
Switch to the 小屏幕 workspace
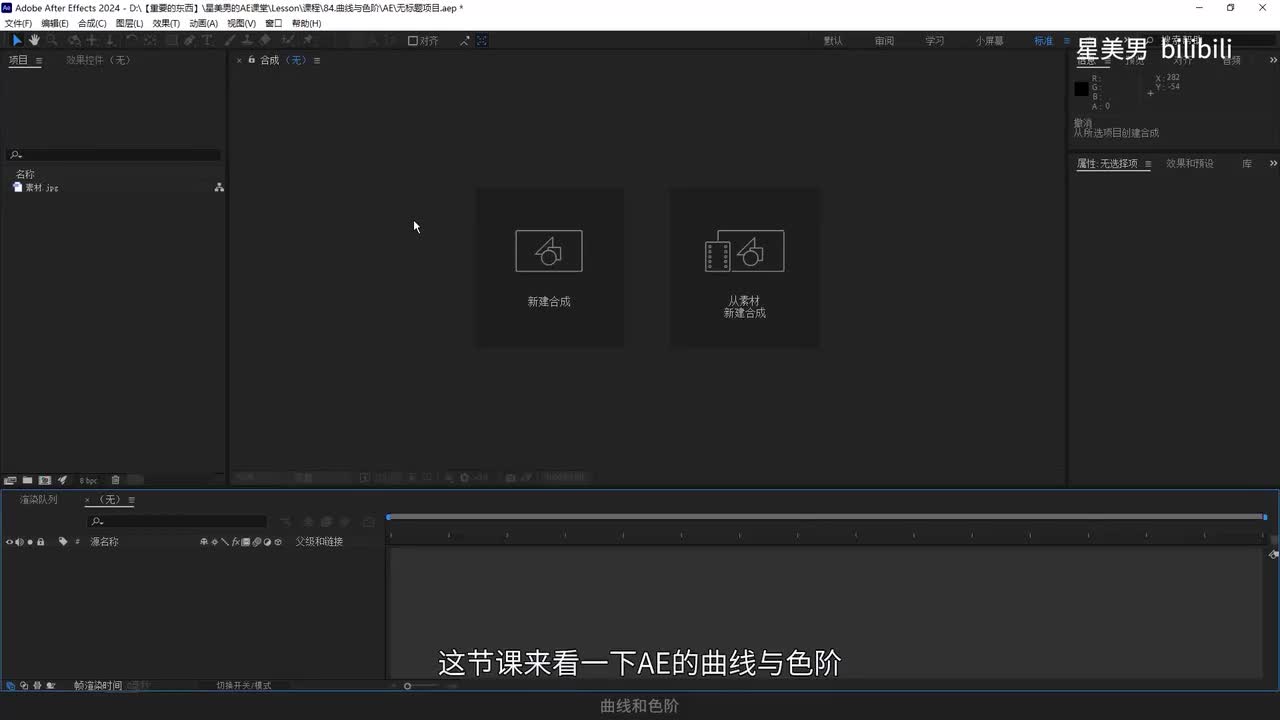tap(990, 41)
